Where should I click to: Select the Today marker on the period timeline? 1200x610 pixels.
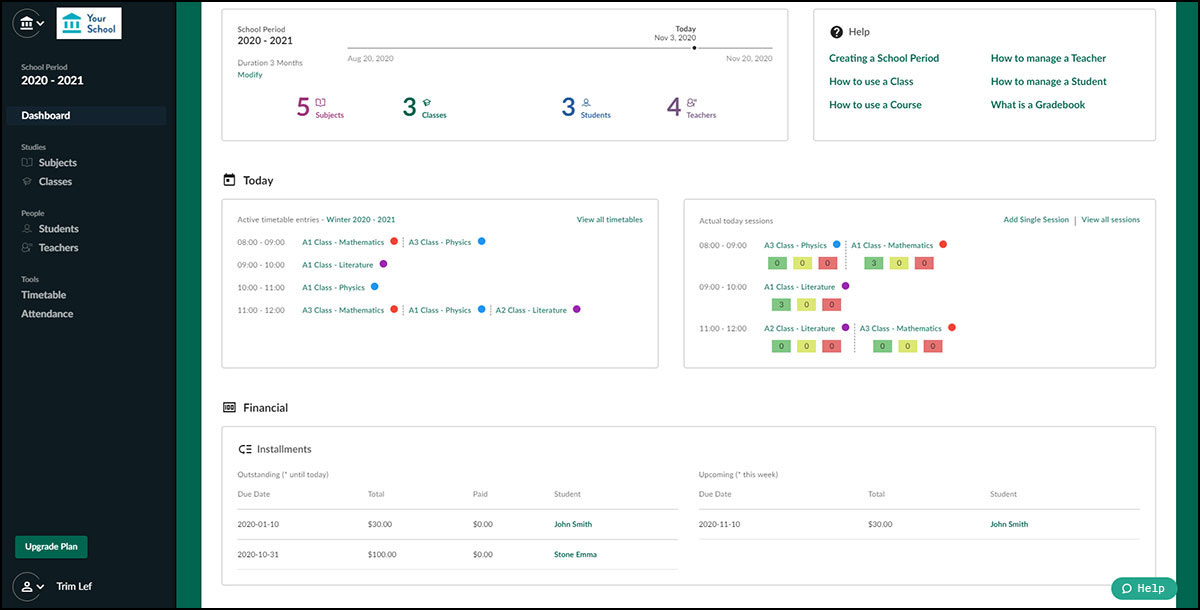(x=694, y=47)
